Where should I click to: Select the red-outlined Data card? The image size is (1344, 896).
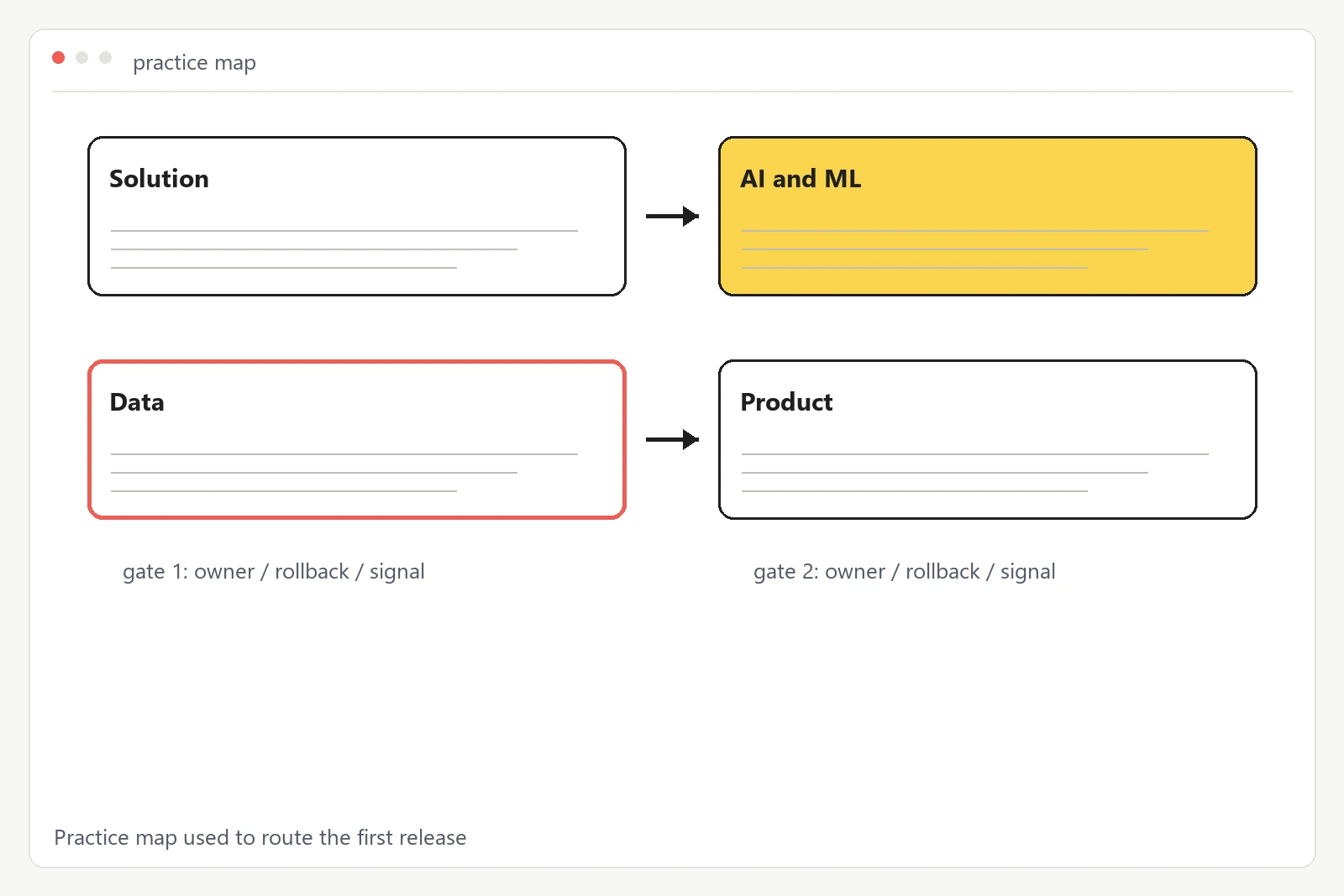coord(357,439)
